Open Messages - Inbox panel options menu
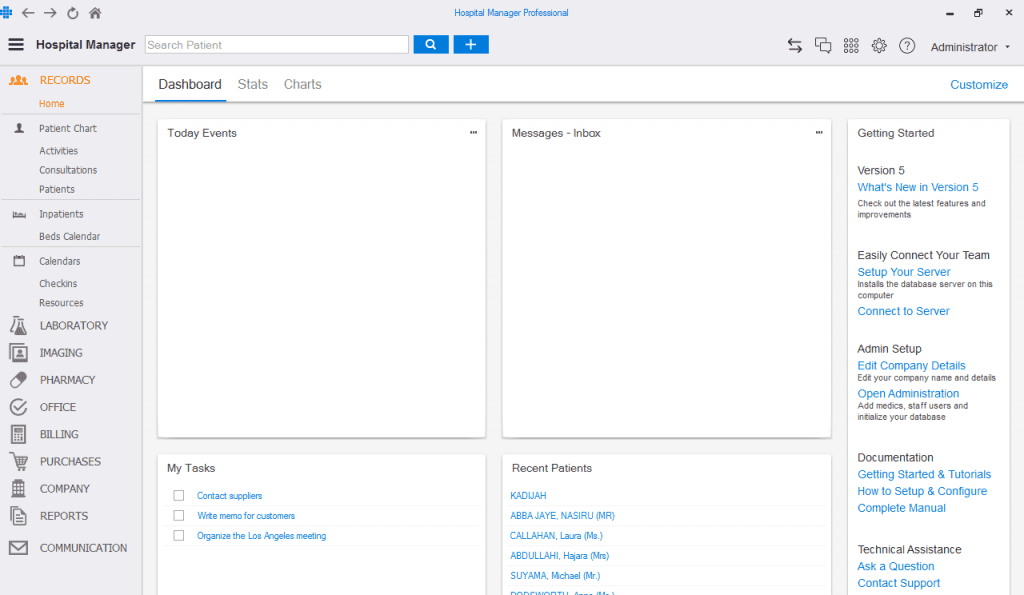Screen dimensions: 1024x595 pyautogui.click(x=818, y=133)
